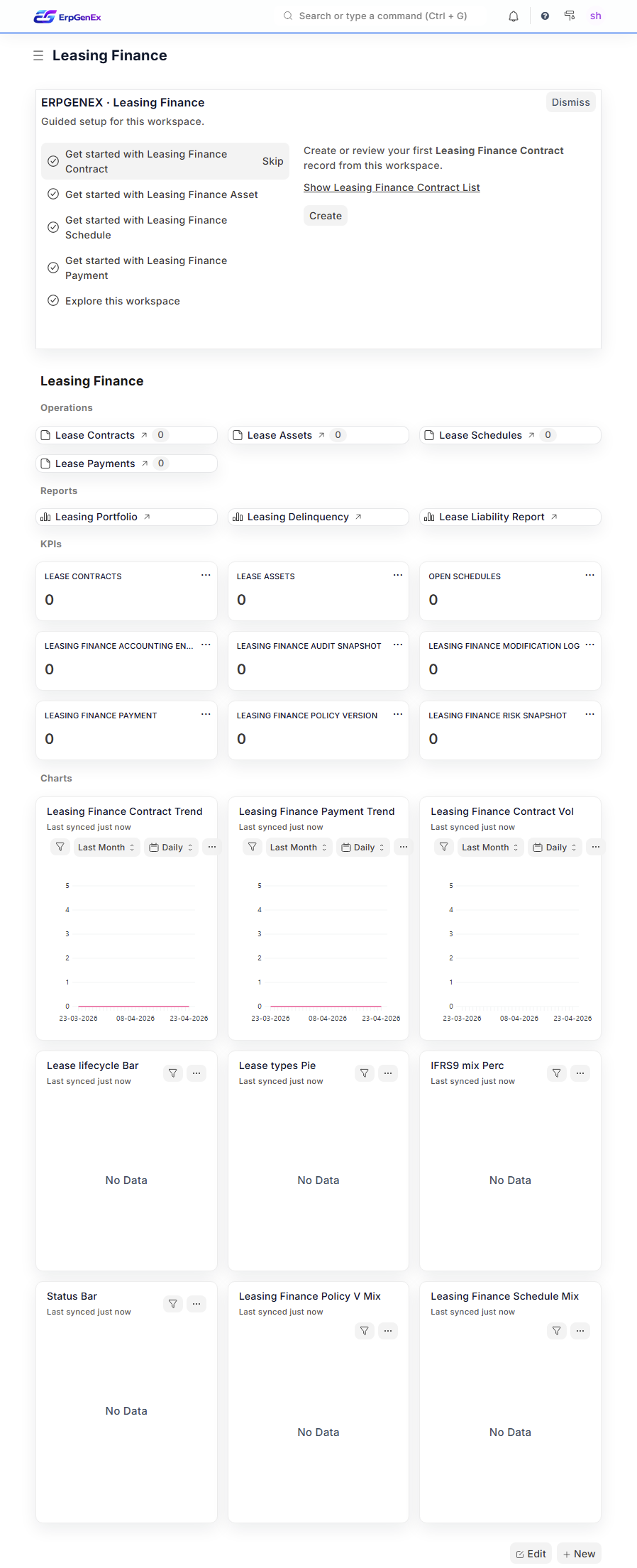Open options menu for Leasing Finance Audit Snapshot
This screenshot has width=637, height=1568.
398,645
